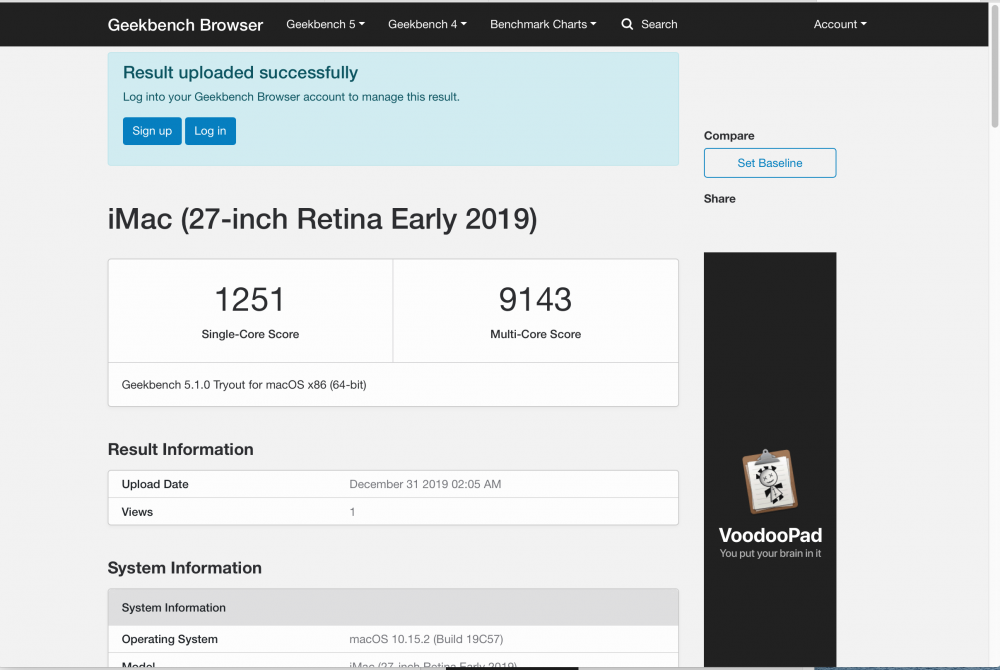Click the Compare sidebar heading
This screenshot has width=1000, height=670.
point(729,136)
